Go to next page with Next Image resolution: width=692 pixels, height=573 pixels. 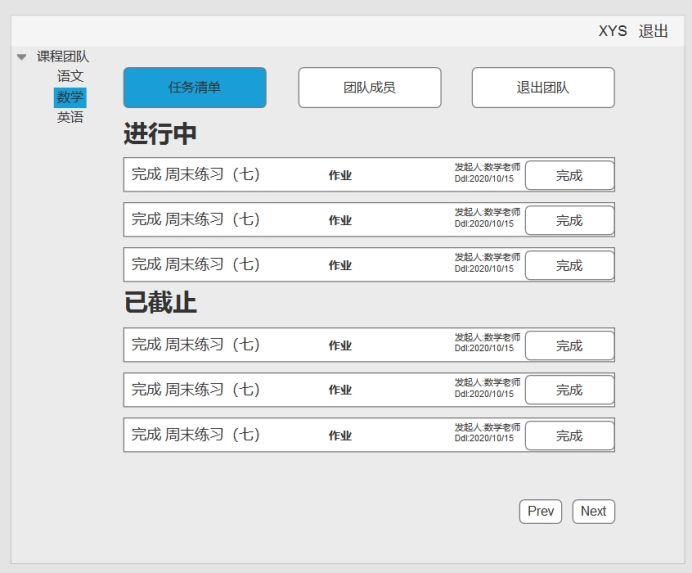[594, 511]
